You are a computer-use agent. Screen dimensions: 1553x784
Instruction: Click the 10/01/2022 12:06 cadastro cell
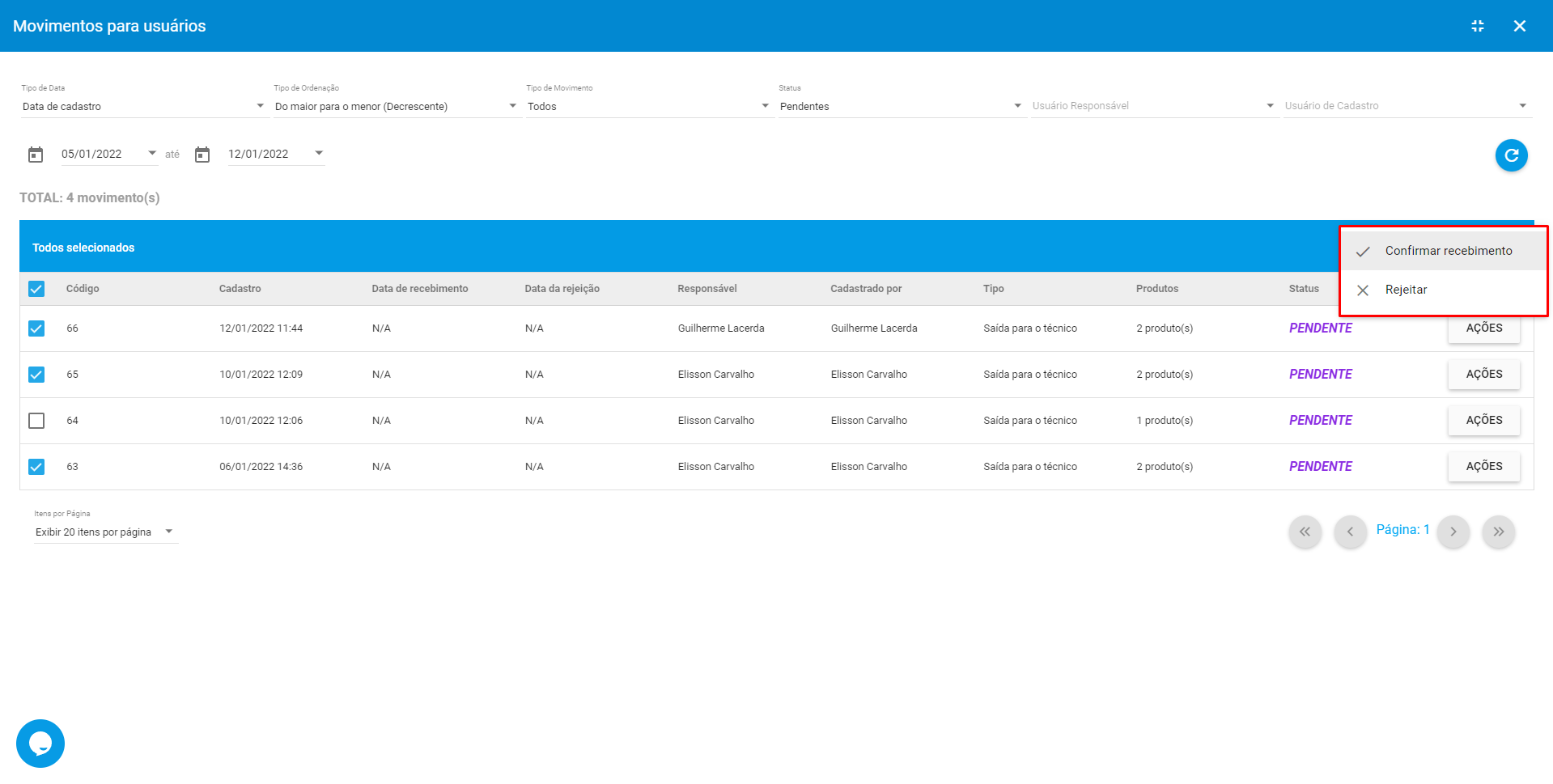261,421
